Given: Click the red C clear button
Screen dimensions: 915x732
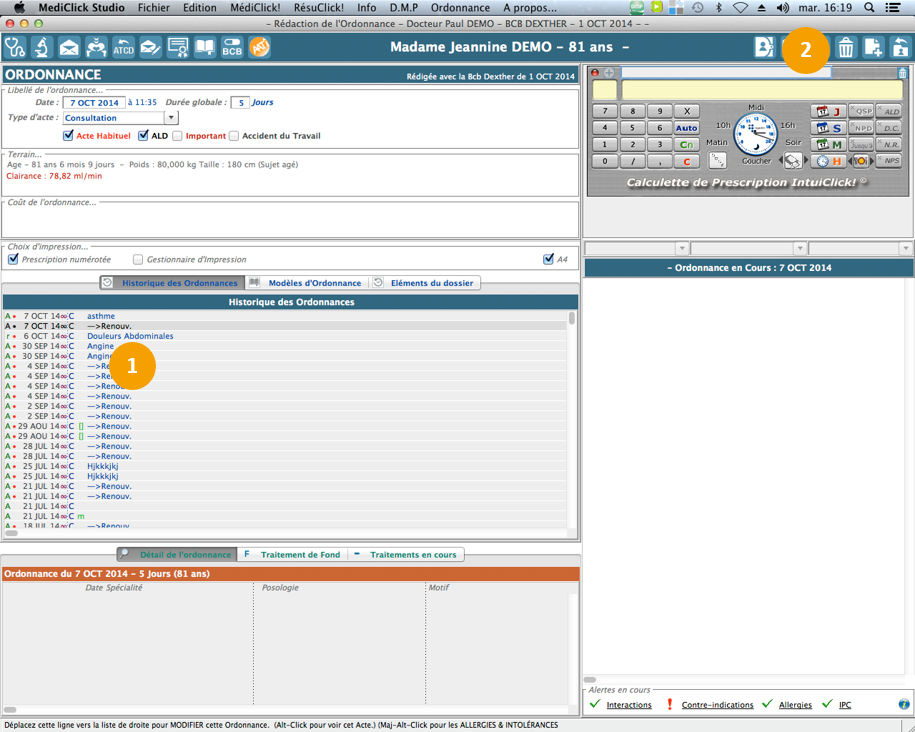Looking at the screenshot, I should 686,161.
